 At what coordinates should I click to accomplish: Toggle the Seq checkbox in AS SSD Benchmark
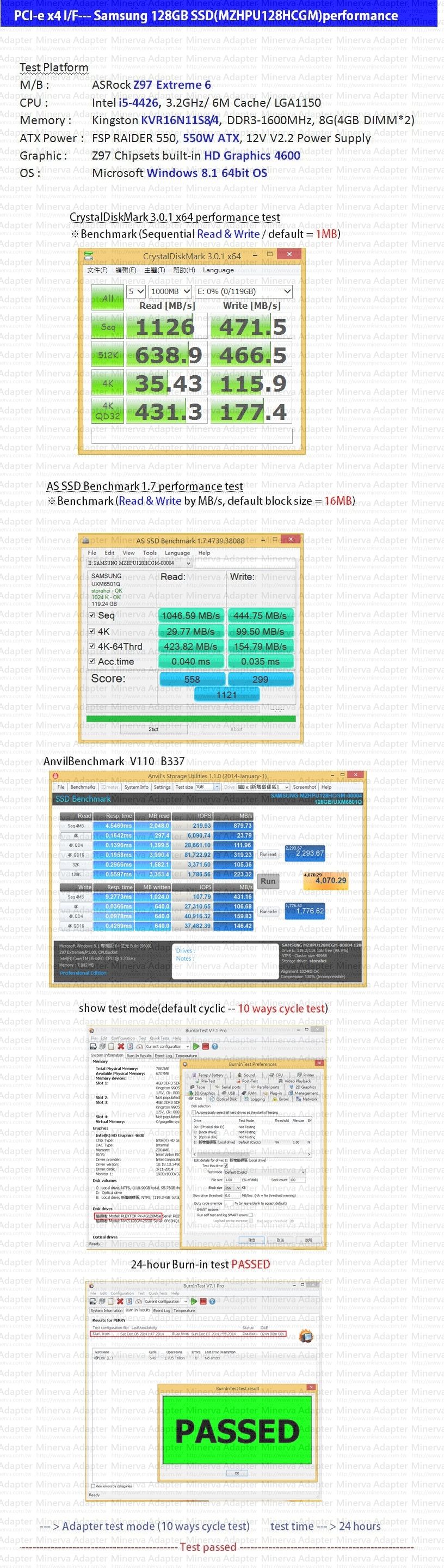coord(92,615)
